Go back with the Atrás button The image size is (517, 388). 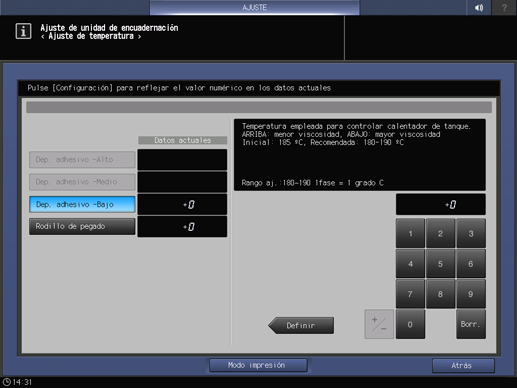(x=463, y=366)
